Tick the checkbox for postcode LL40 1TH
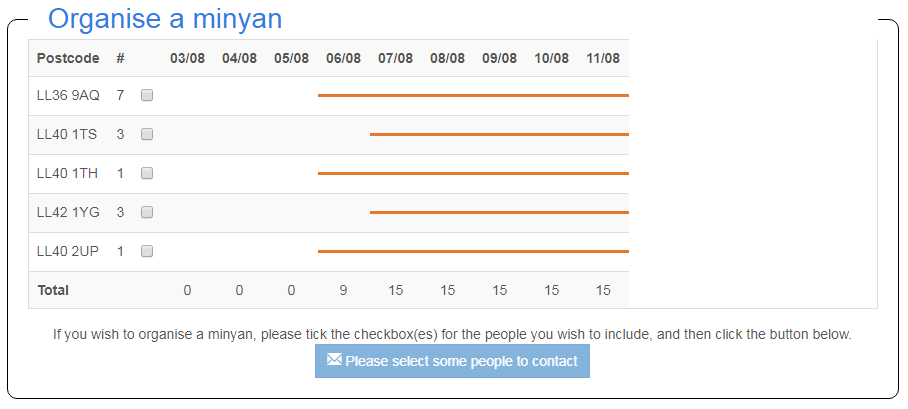The height and width of the screenshot is (409, 908). coord(147,173)
